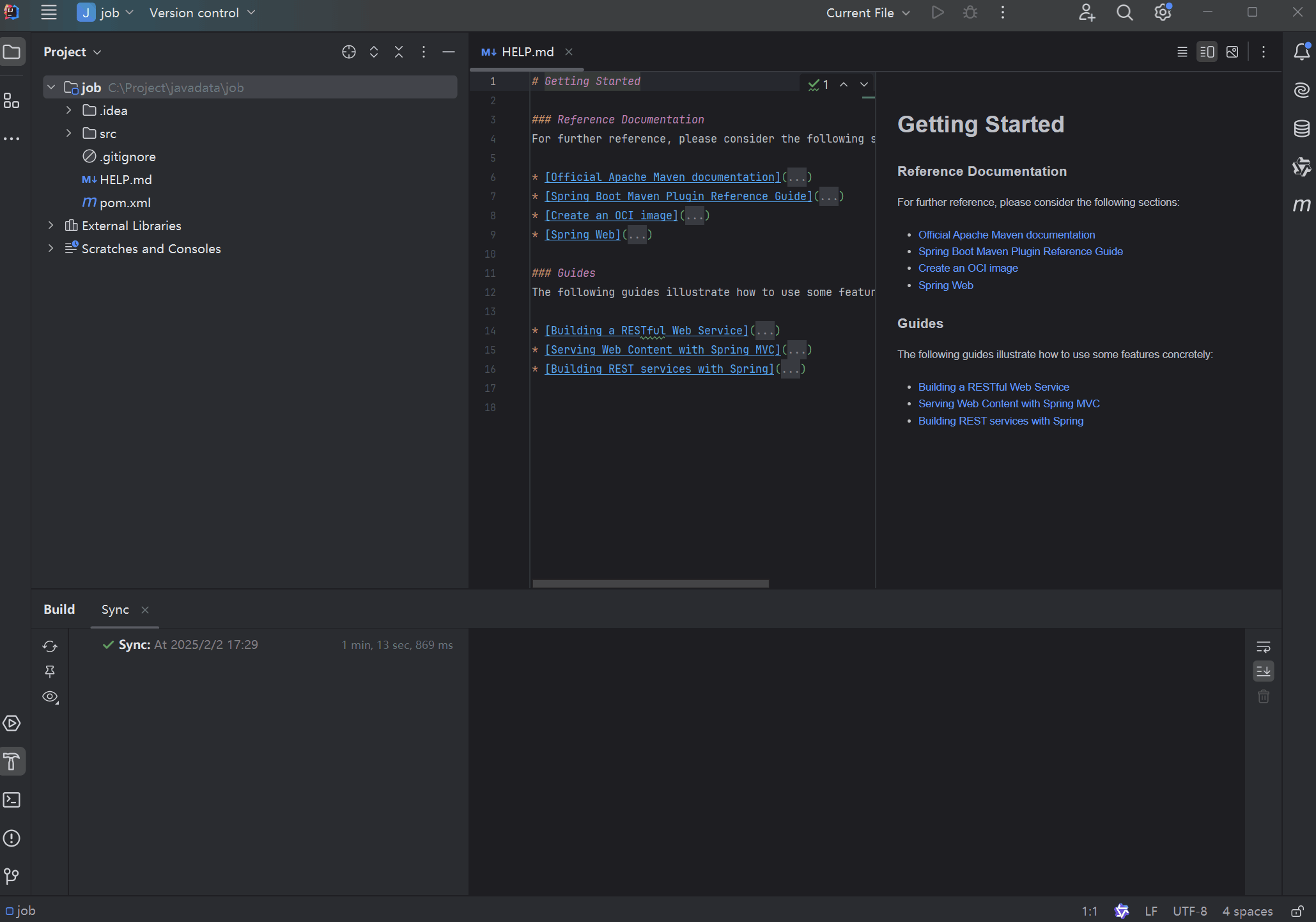Screen dimensions: 1316x922
Task: Click editor horizontal scrollbar
Action: click(x=651, y=583)
